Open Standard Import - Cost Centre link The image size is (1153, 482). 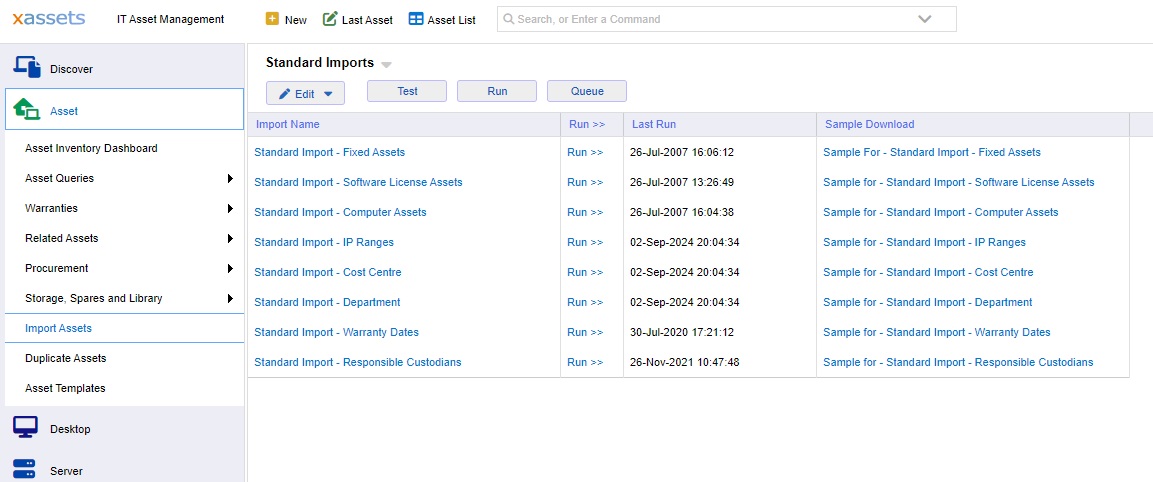pyautogui.click(x=328, y=272)
